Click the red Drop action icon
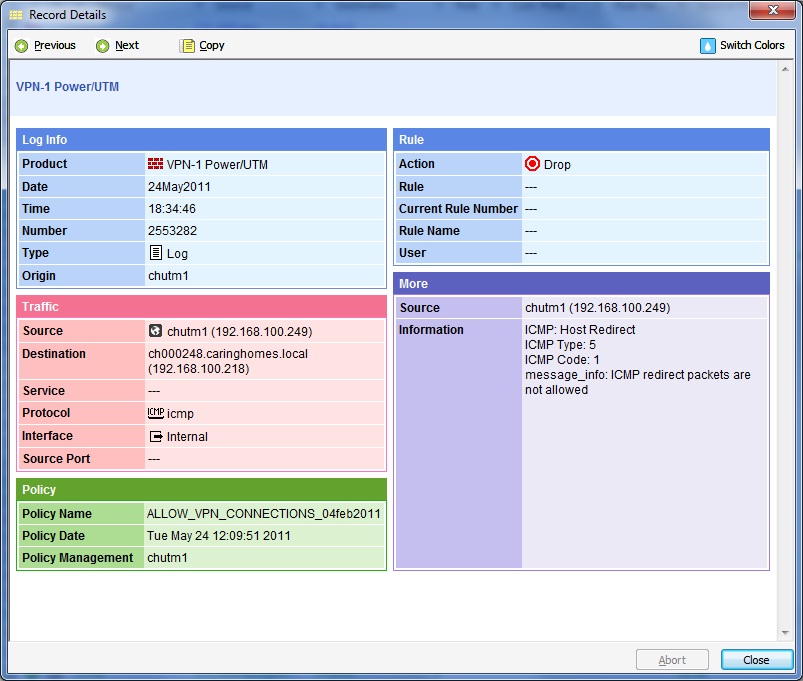Viewport: 803px width, 681px height. coord(532,164)
